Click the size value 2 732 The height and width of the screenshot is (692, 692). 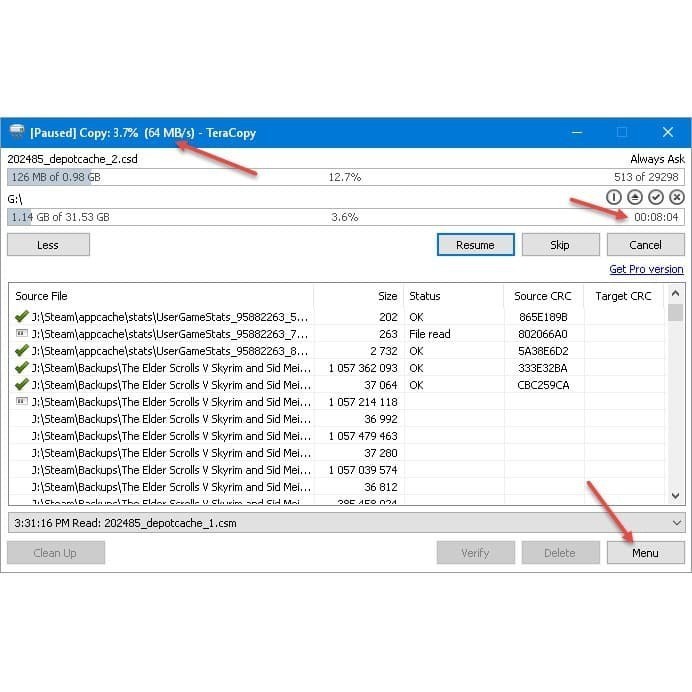point(384,351)
